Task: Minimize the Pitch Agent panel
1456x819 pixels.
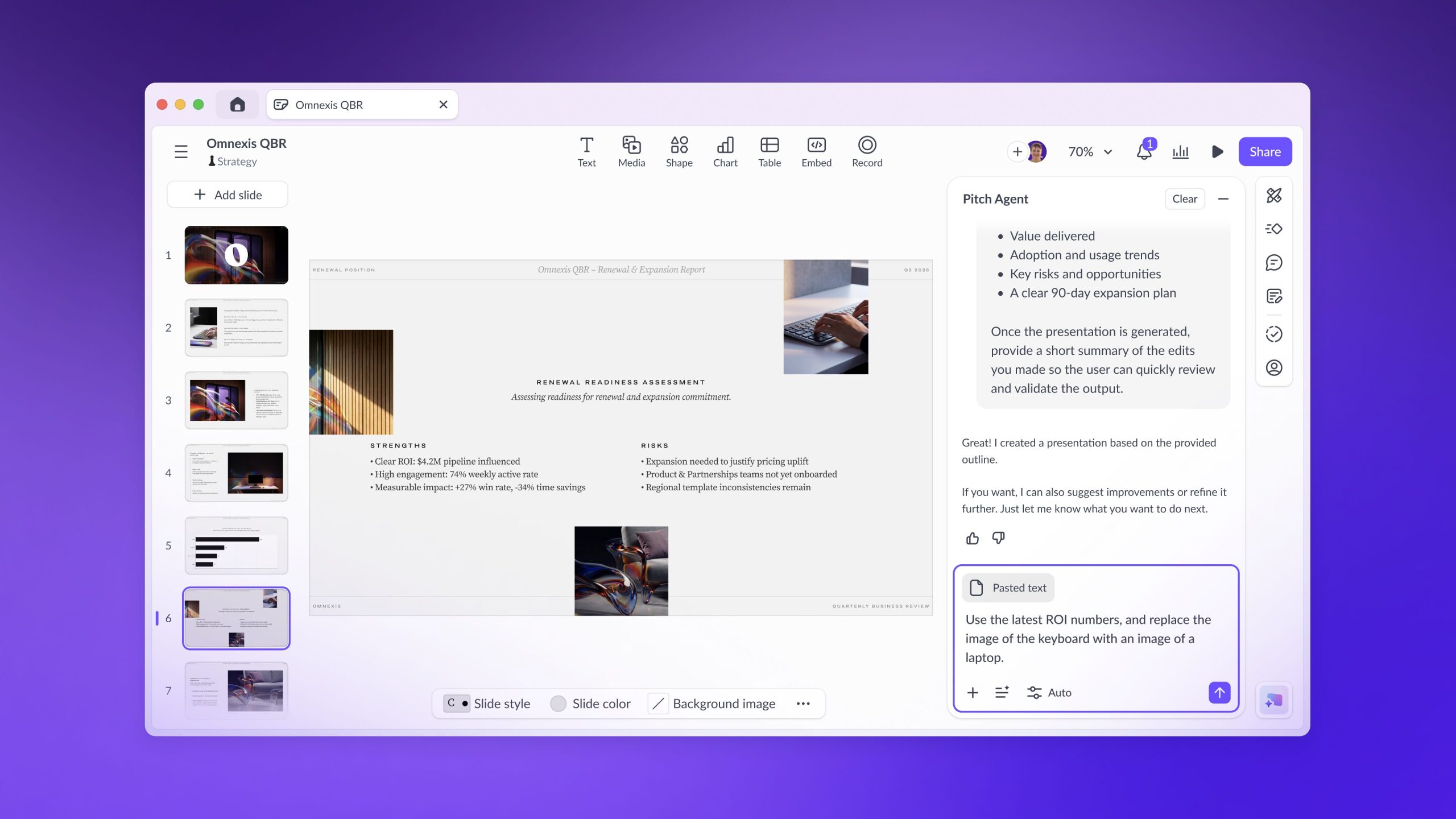Action: [1223, 198]
